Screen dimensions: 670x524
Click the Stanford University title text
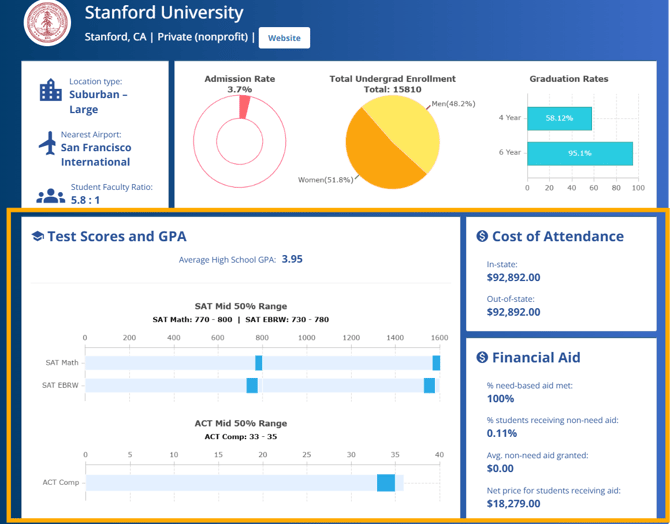[x=164, y=13]
